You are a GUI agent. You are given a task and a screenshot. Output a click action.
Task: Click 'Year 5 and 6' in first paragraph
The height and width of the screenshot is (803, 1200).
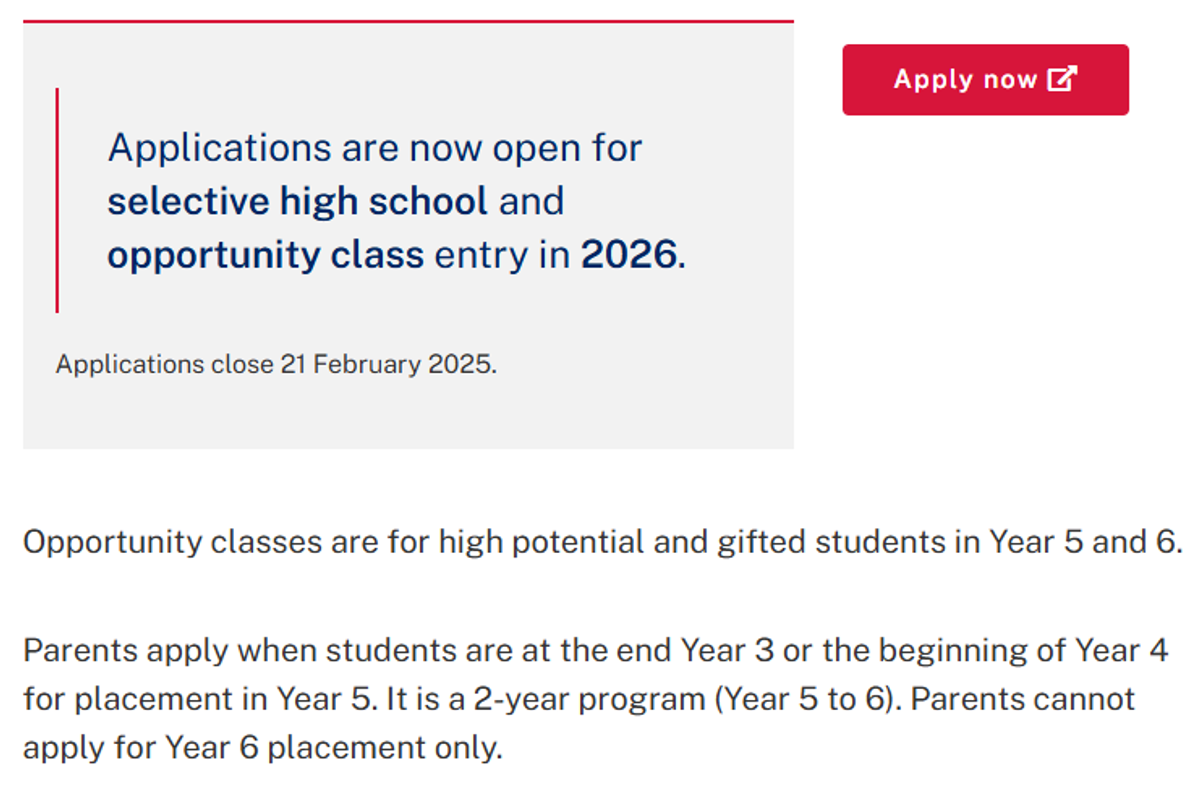[x=1086, y=543]
